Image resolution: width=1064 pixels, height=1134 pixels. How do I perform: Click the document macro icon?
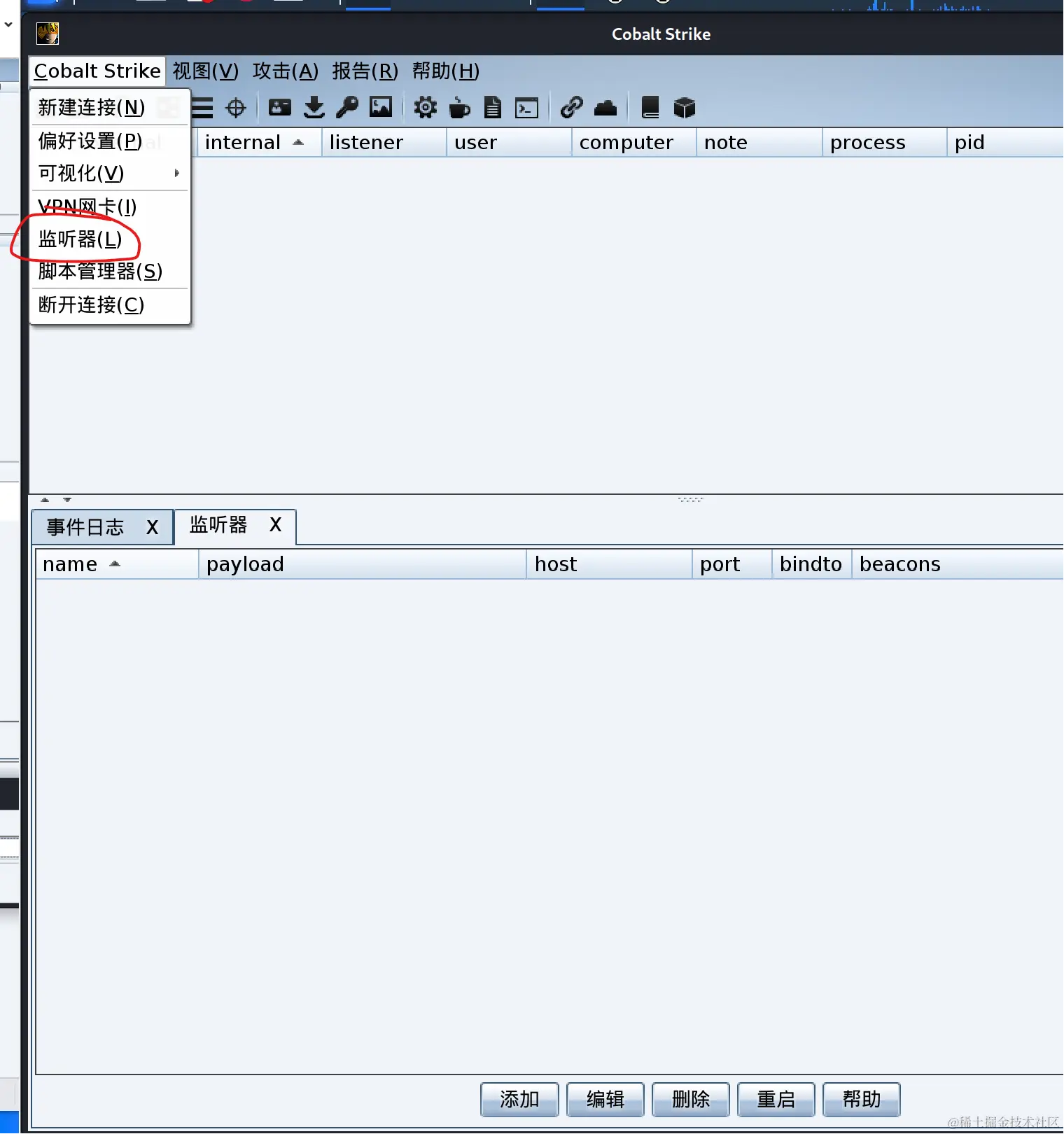coord(493,107)
